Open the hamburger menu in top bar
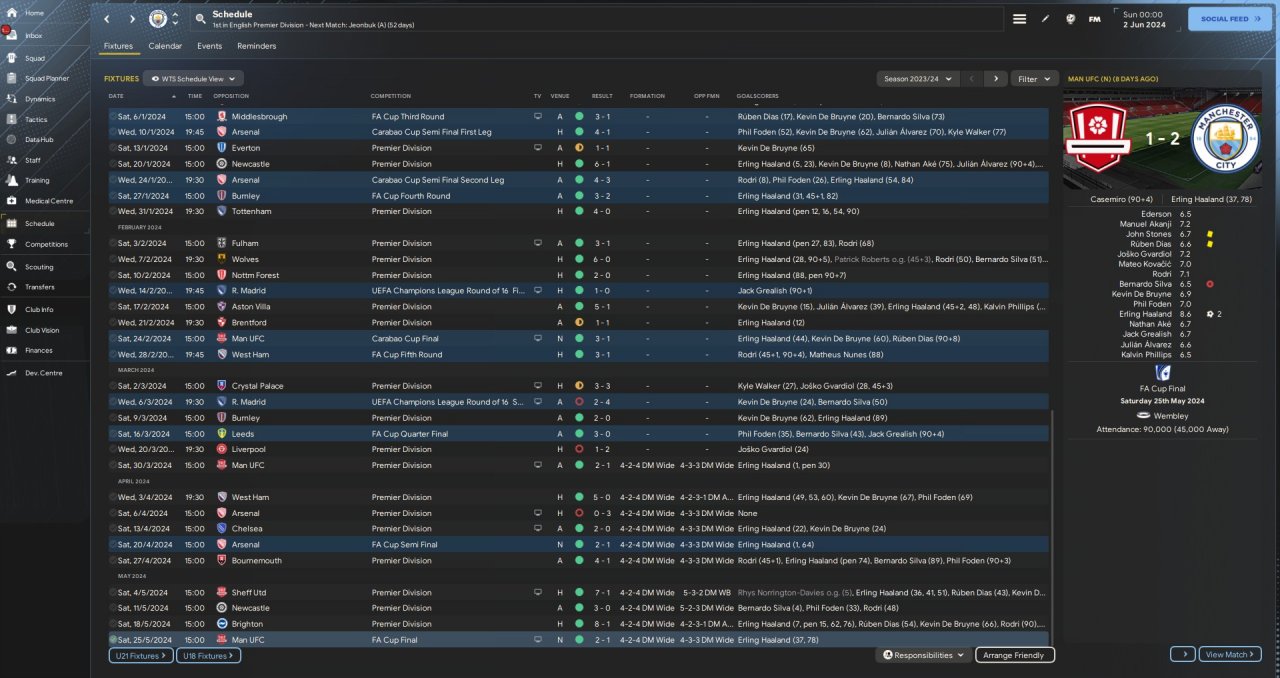Screen dimensions: 1280x678 click(x=1019, y=19)
